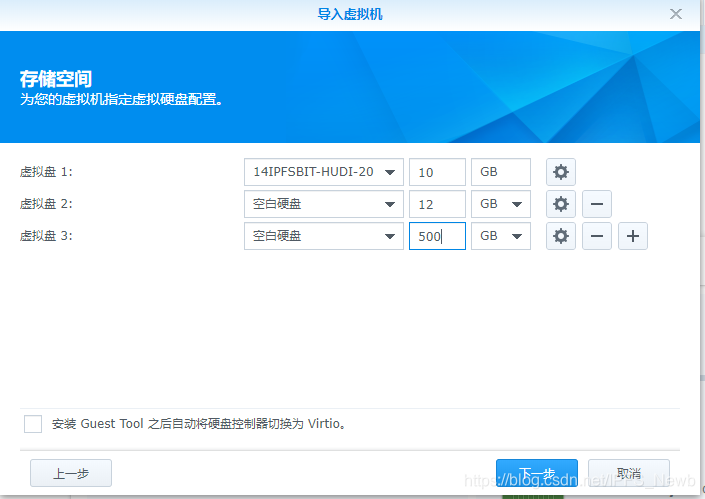Click the 为您的虚拟机指定虚拟硬盘配置 subtitle
Screen dimensions: 705x499
[x=121, y=99]
